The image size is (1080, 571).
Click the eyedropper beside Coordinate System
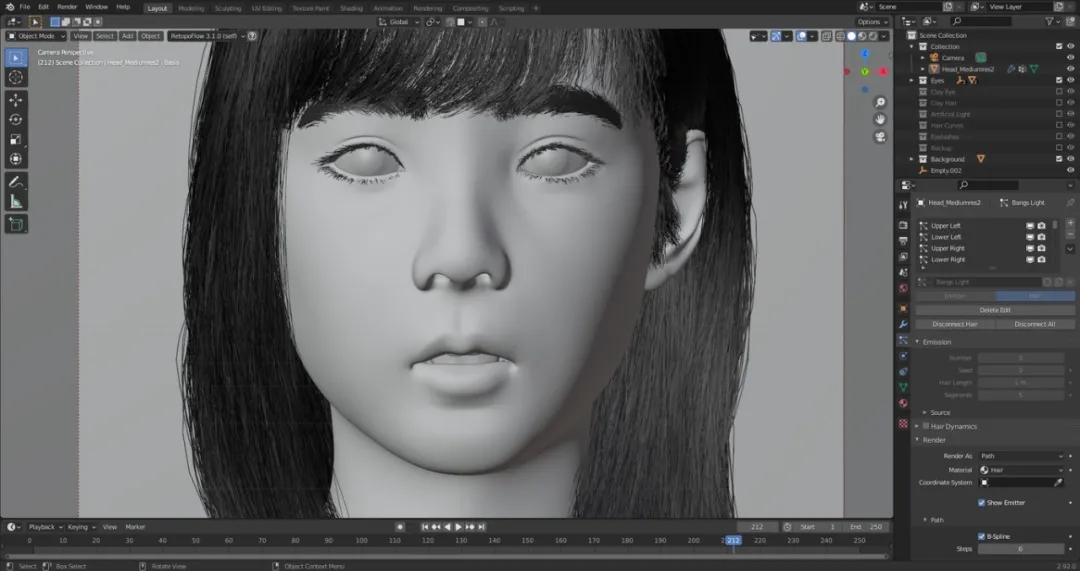[1059, 483]
